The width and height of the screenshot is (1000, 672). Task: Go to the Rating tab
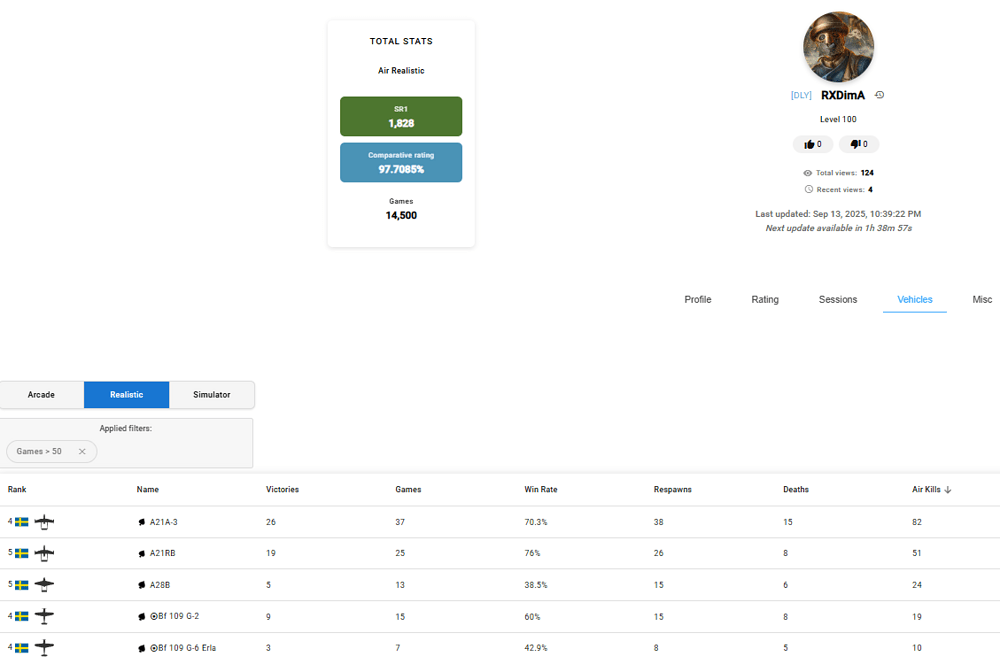[x=764, y=300]
